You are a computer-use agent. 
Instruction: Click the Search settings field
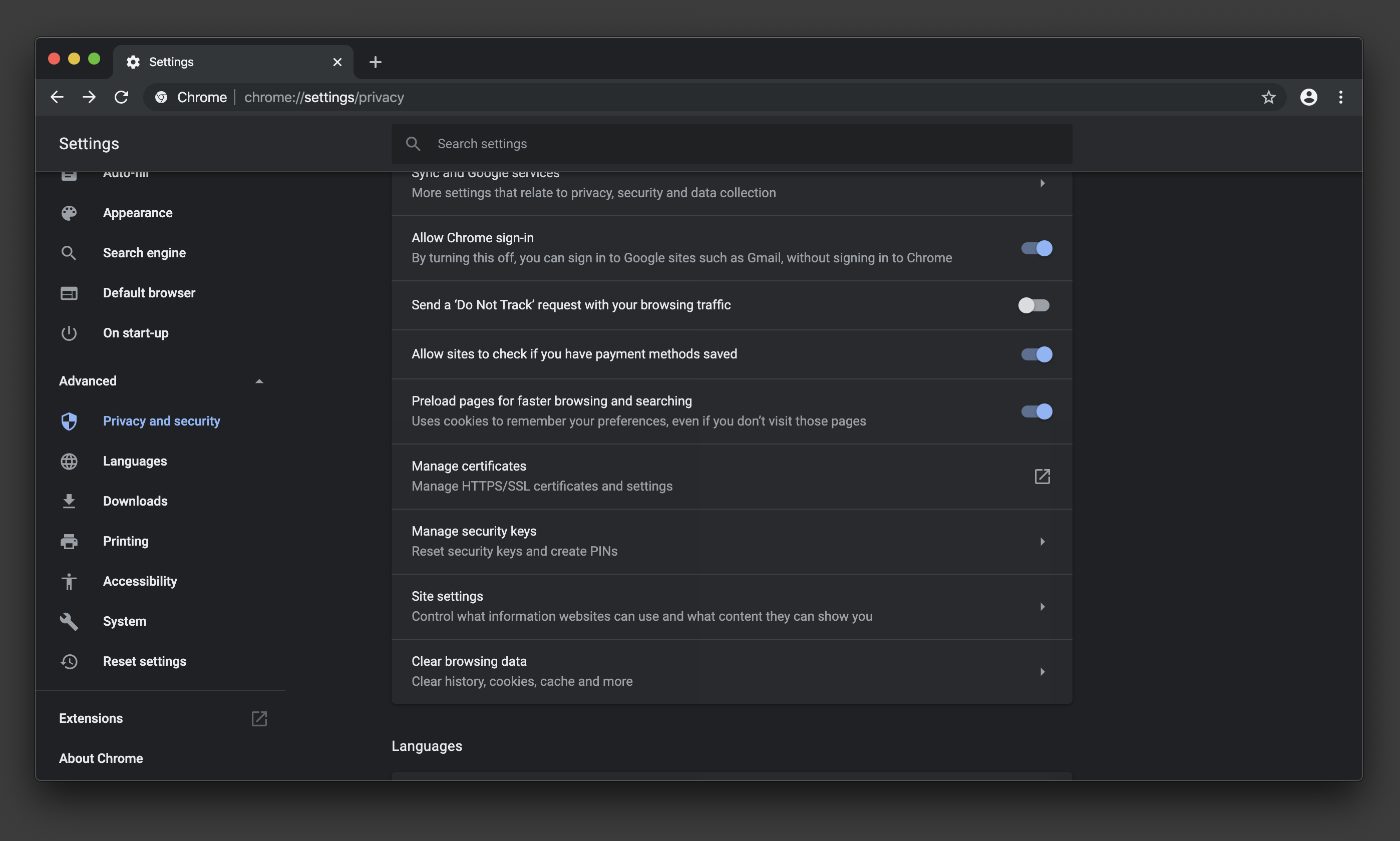point(731,144)
